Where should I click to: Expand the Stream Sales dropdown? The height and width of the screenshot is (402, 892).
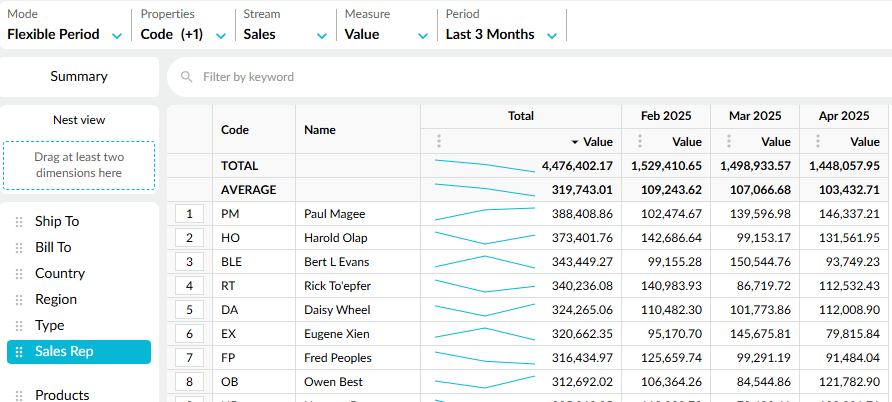click(x=285, y=34)
